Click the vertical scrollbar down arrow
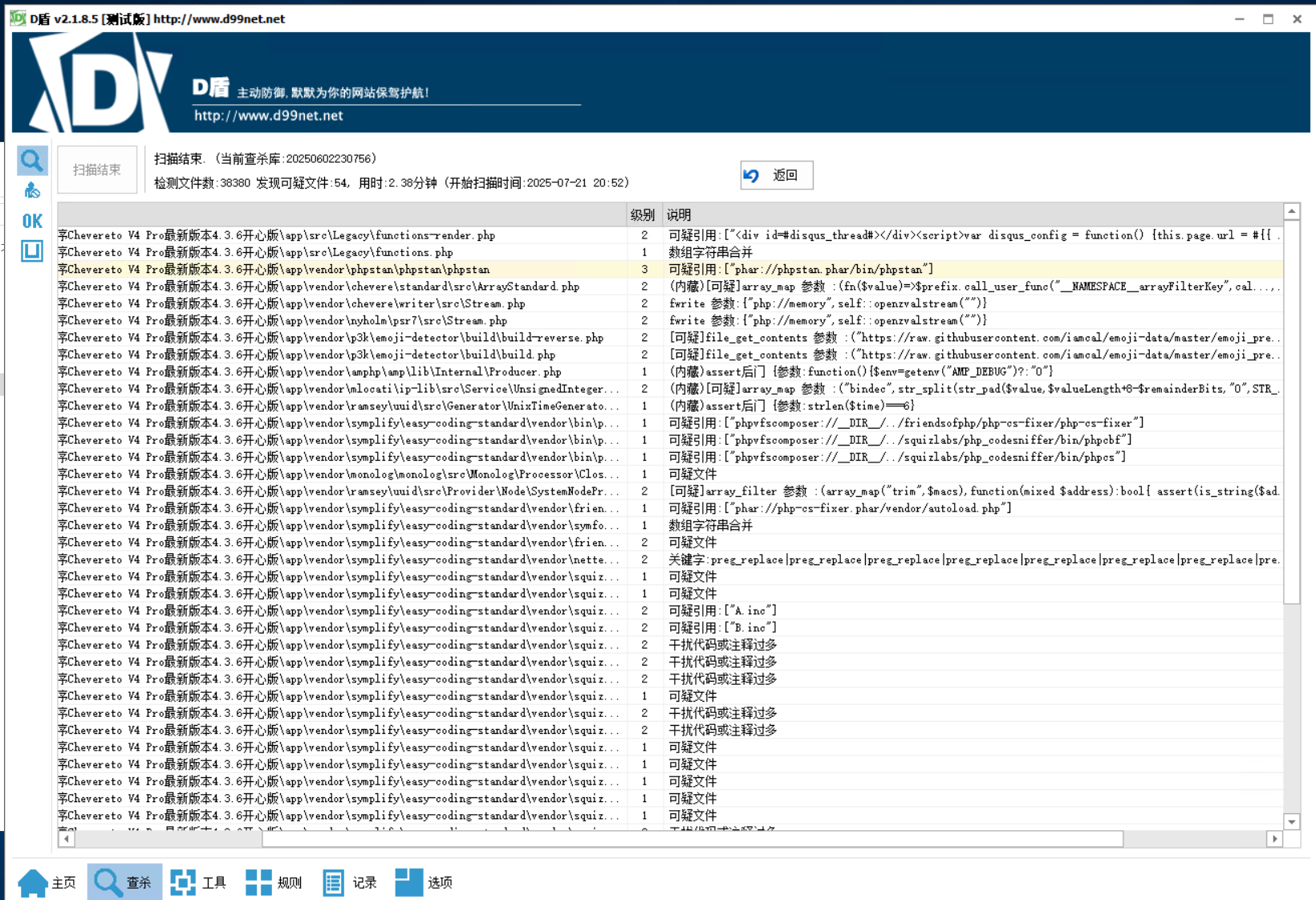This screenshot has height=900, width=1316. [1291, 822]
